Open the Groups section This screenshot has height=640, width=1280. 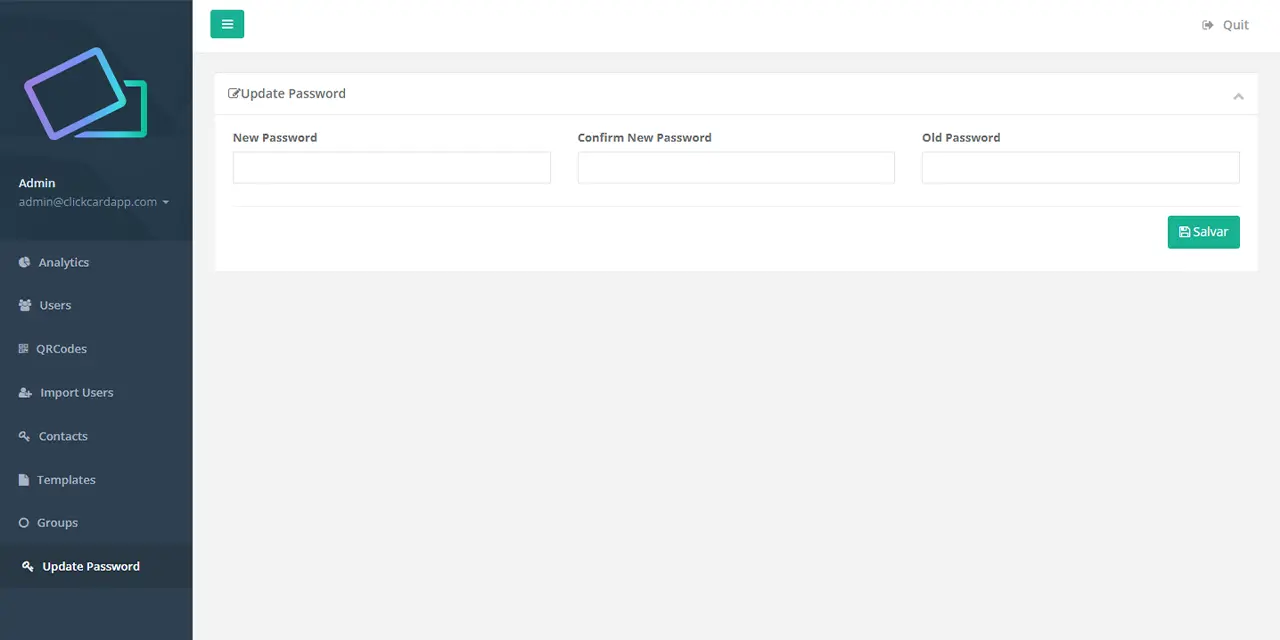pos(57,523)
